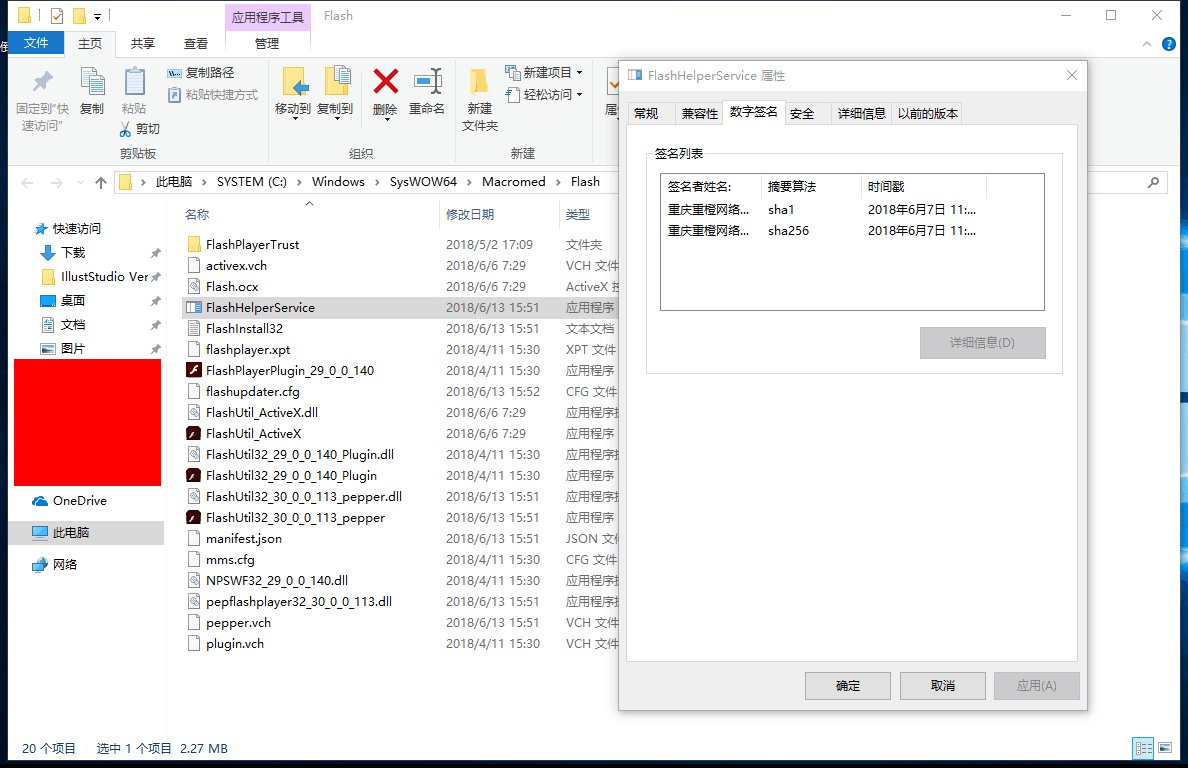Viewport: 1188px width, 768px height.
Task: Switch to the View ribbon tab
Action: coord(195,44)
